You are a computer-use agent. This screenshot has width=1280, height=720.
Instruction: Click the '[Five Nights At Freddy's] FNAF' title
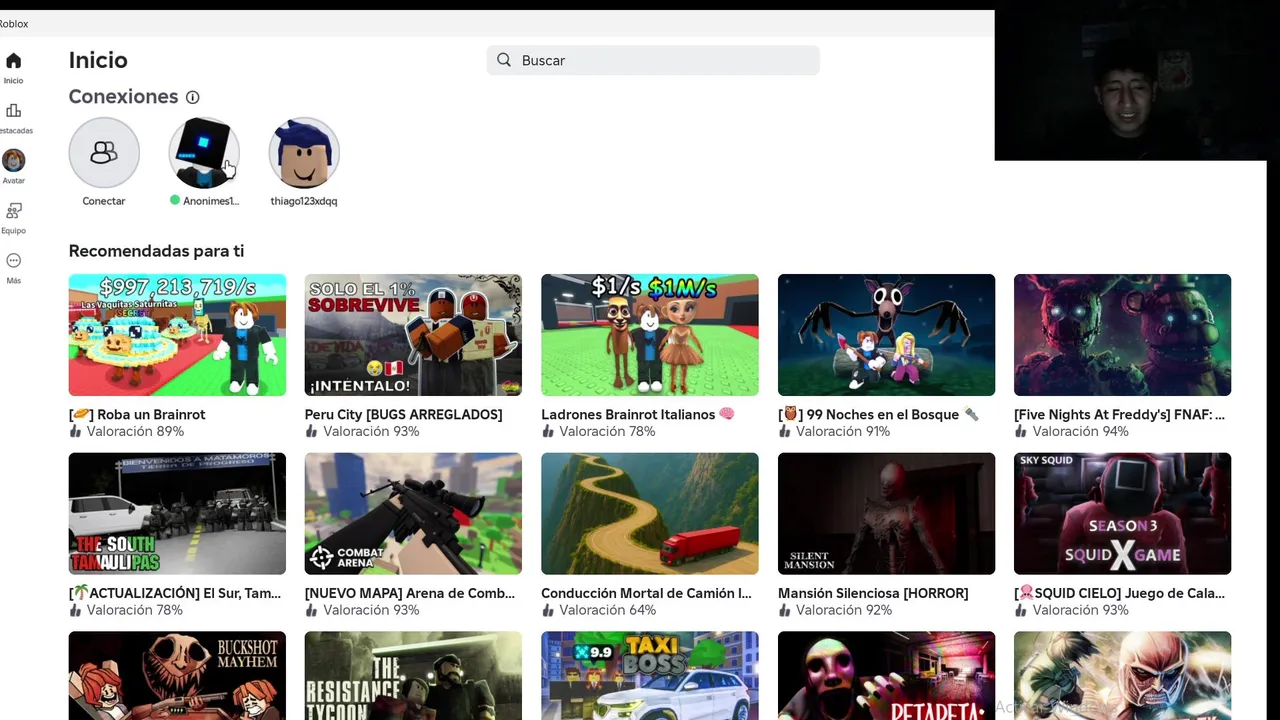point(1119,414)
